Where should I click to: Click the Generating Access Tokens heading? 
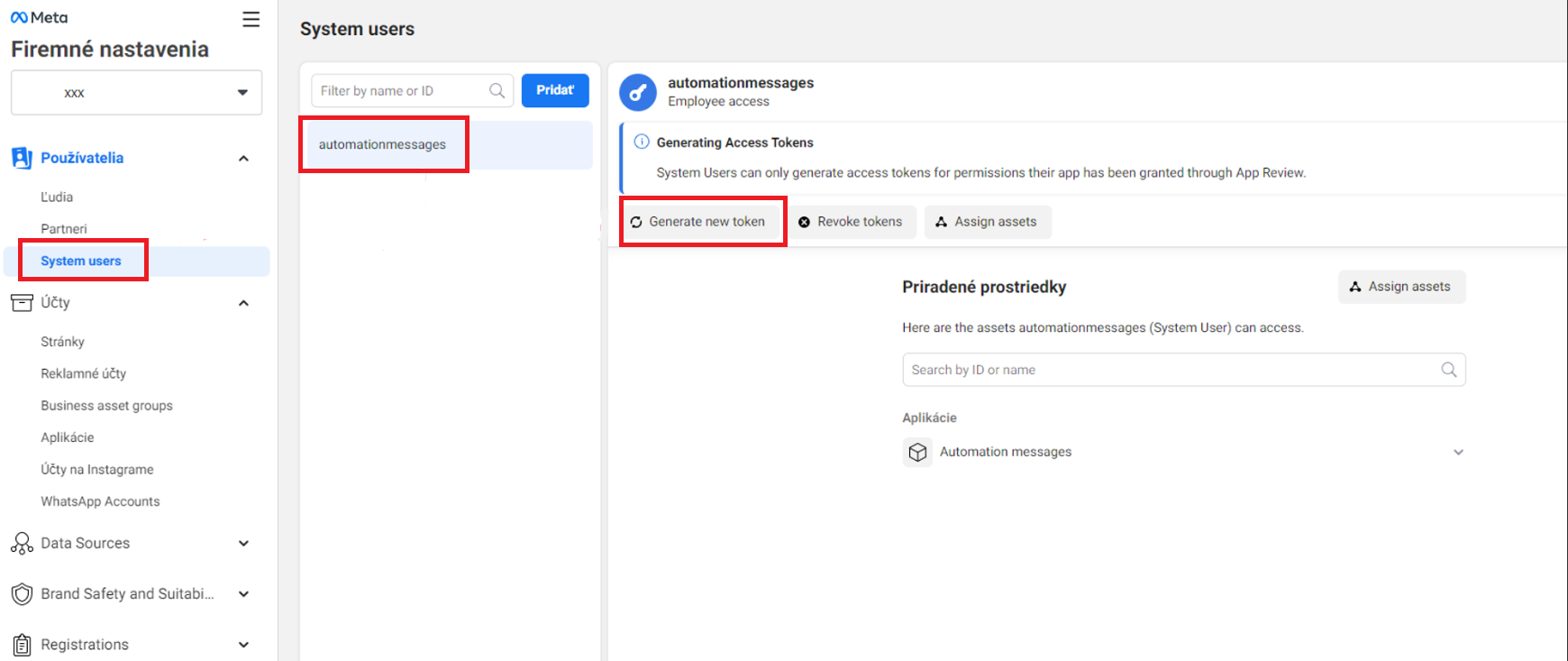734,142
